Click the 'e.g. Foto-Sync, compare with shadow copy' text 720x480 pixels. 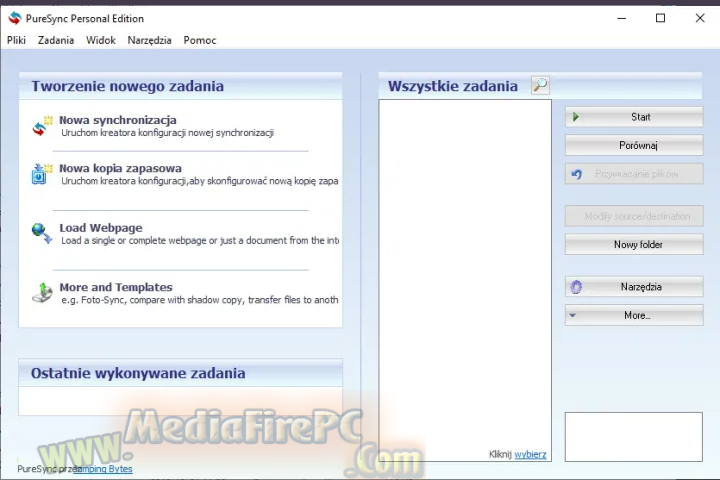pos(200,300)
